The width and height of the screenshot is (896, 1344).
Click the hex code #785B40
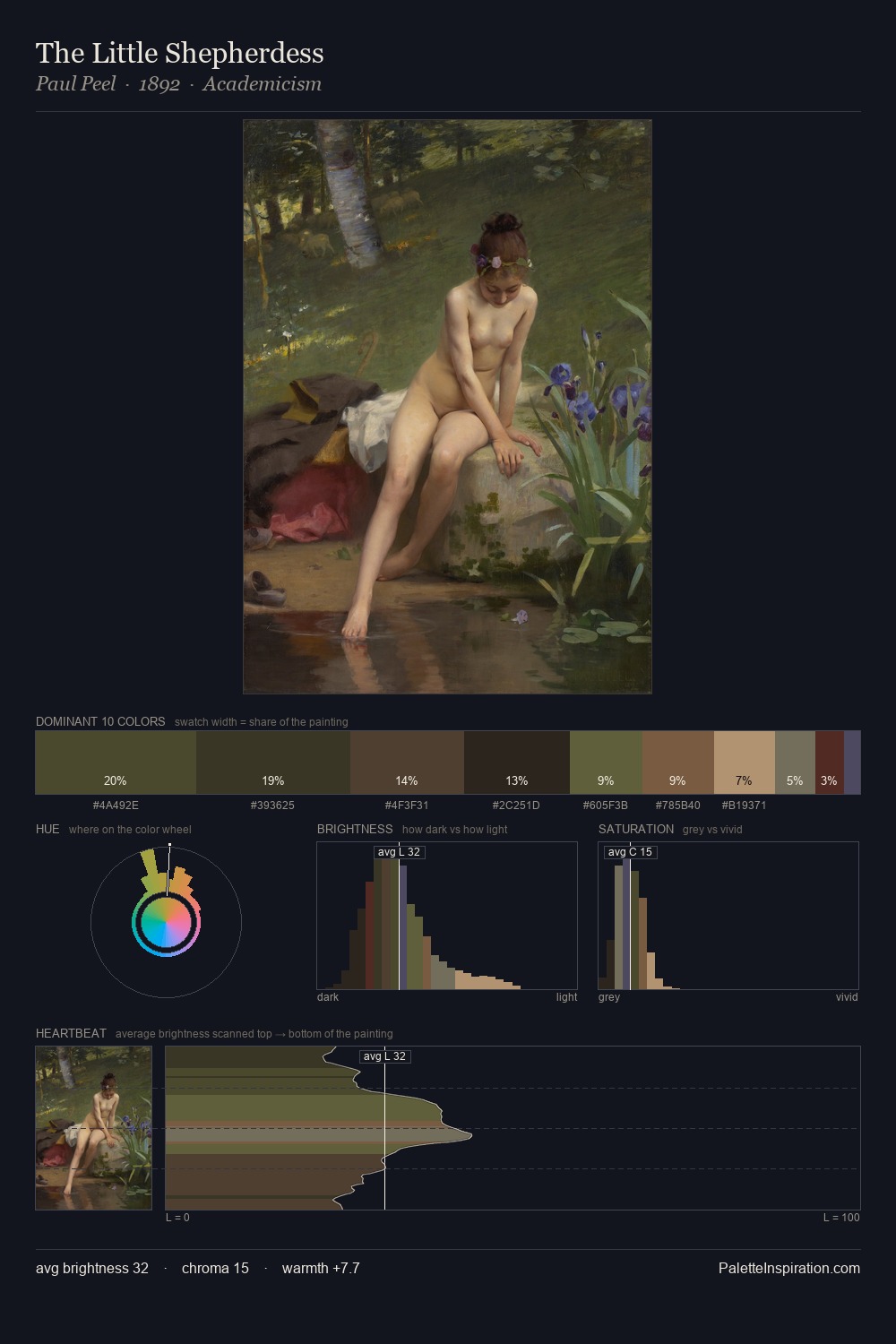678,806
